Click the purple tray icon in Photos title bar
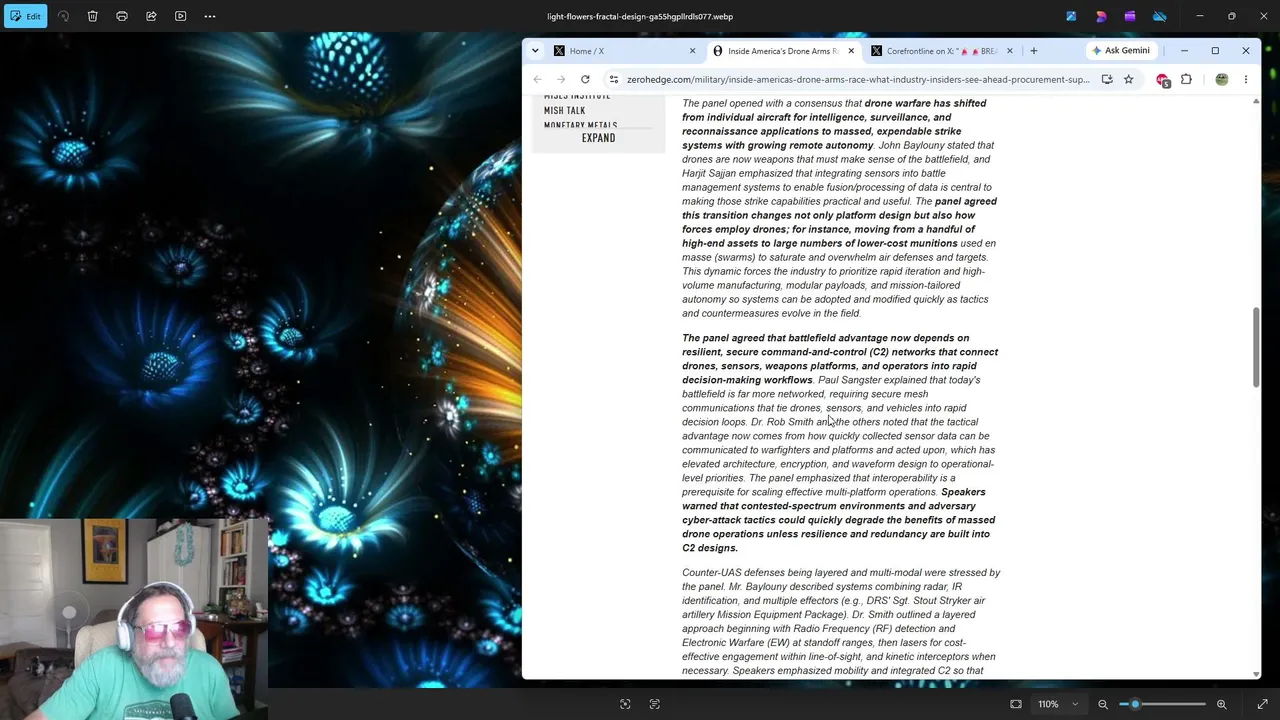Screen dimensions: 1280x720 point(1130,16)
